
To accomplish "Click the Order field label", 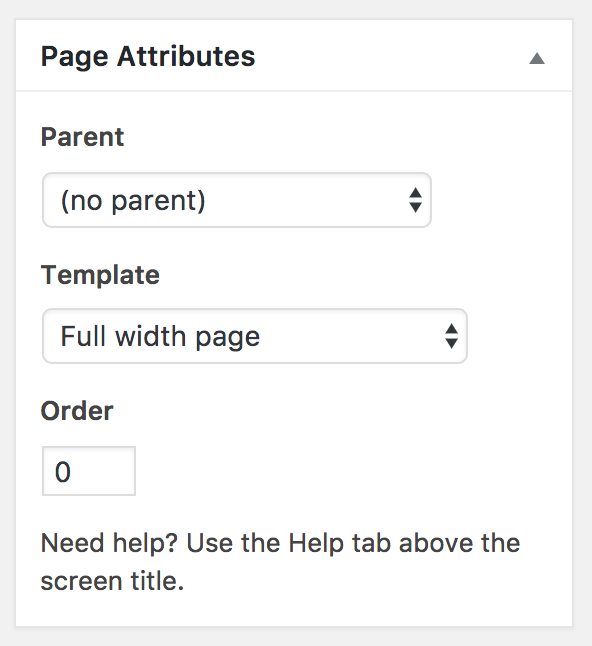I will click(x=77, y=411).
